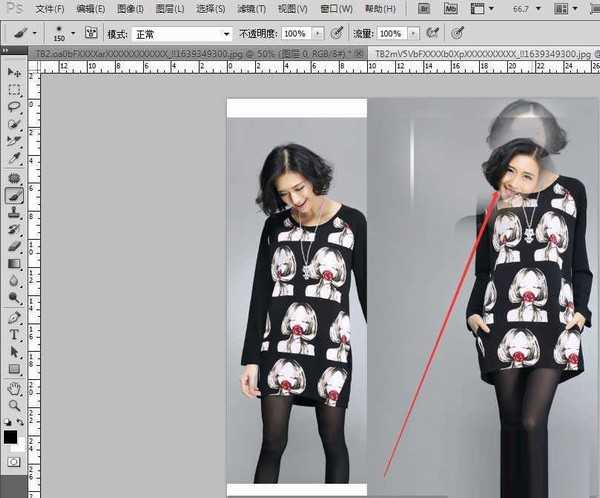Toggle Quick Mask mode

pos(14,462)
